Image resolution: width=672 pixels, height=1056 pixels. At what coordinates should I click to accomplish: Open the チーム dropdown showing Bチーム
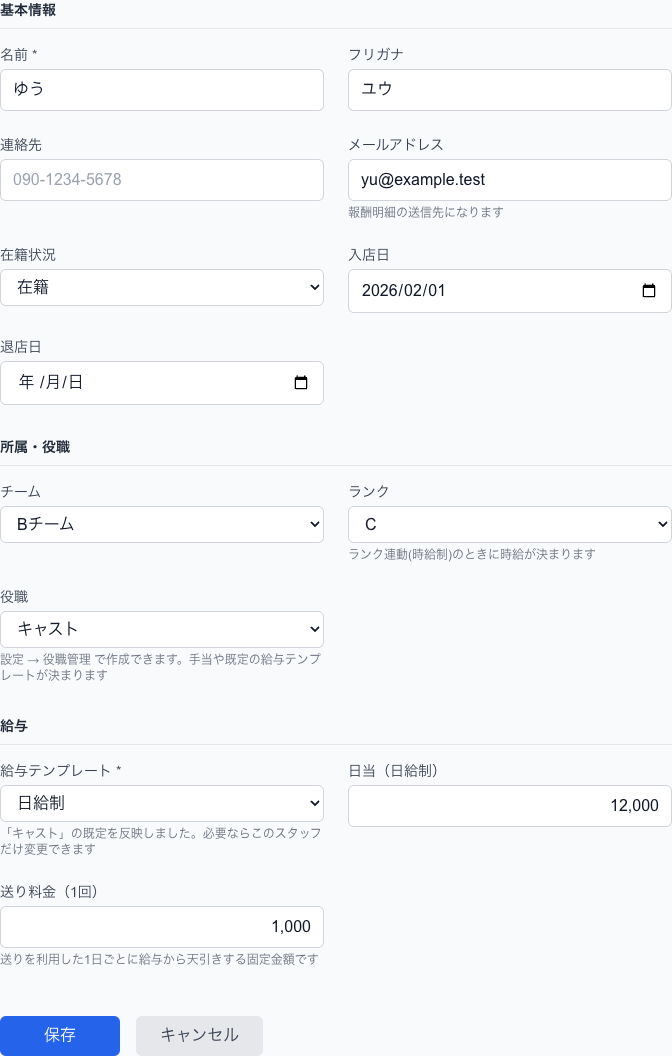[162, 525]
